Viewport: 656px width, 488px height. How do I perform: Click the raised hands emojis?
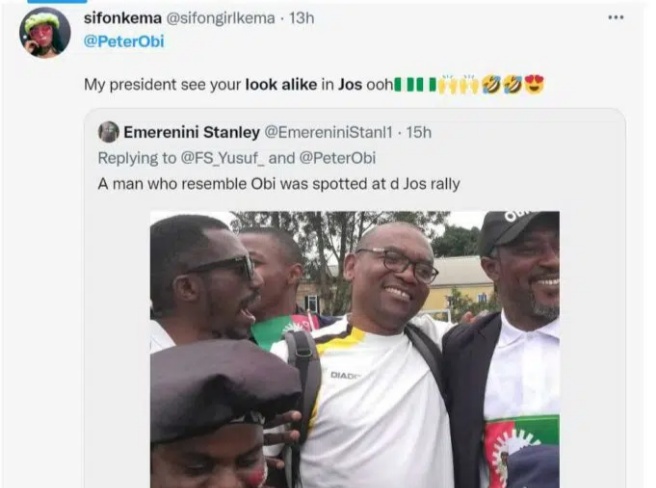tap(458, 85)
